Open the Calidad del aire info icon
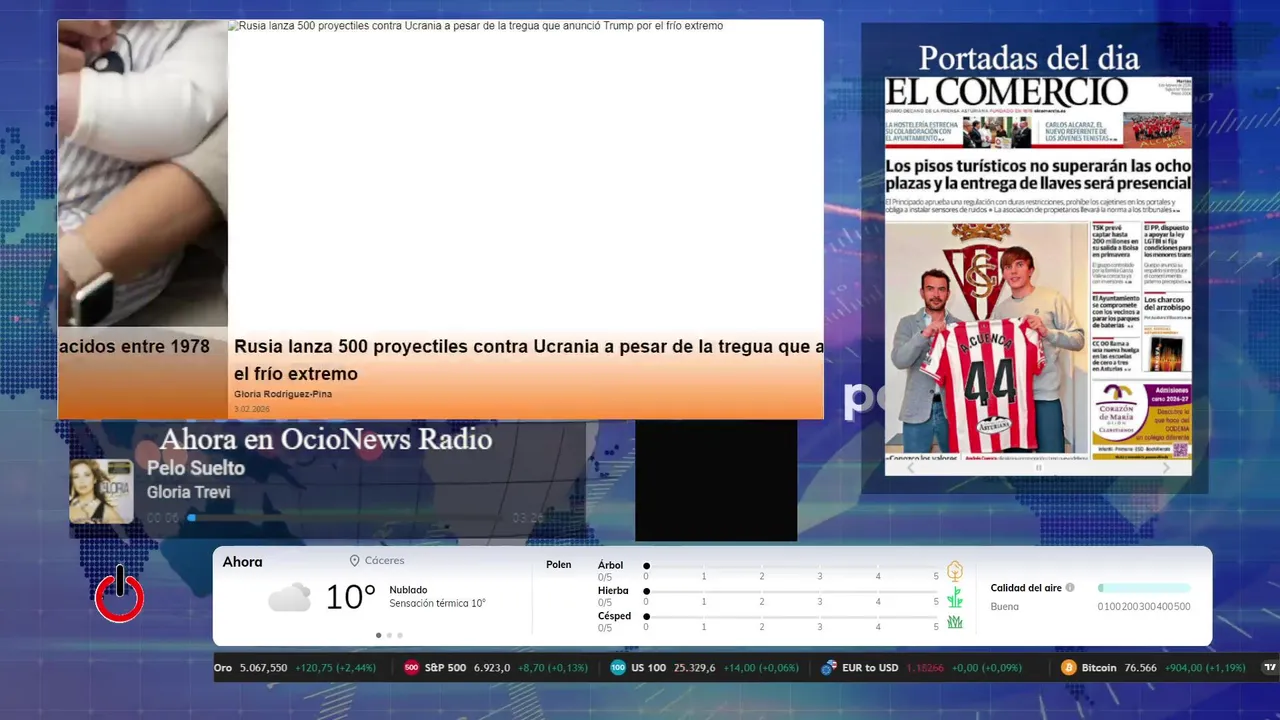Viewport: 1280px width, 720px height. pyautogui.click(x=1070, y=588)
